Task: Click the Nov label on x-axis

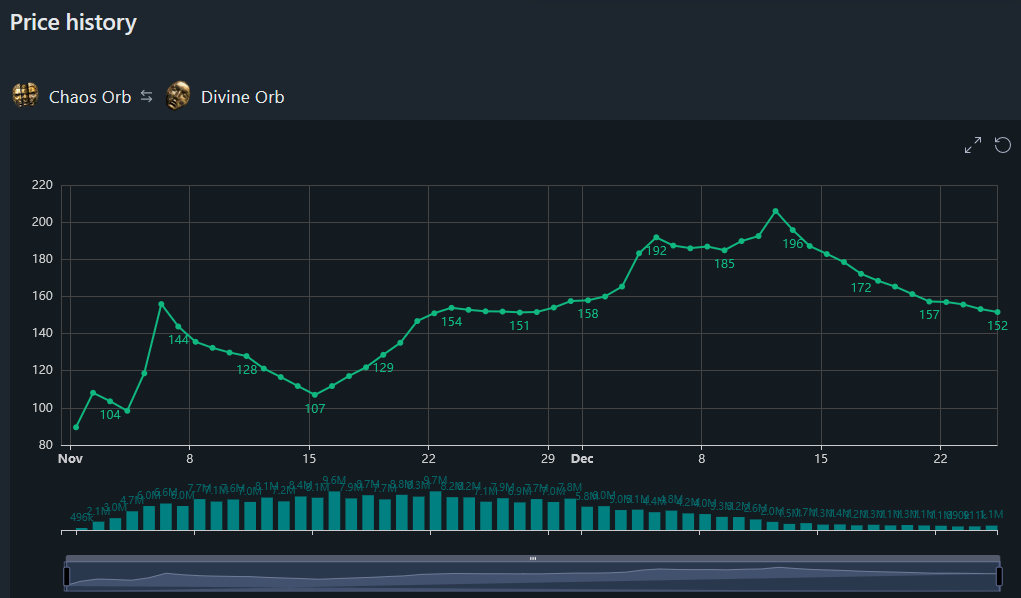Action: tap(70, 459)
